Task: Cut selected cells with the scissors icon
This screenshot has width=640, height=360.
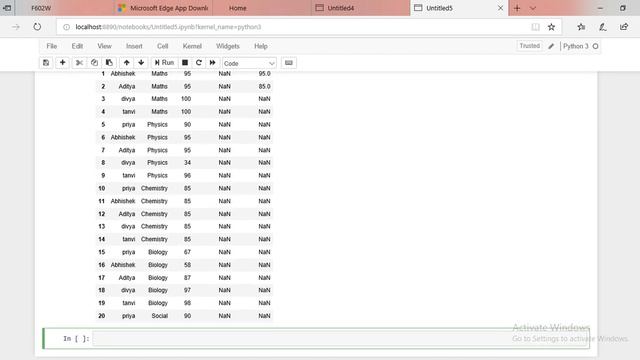Action: pyautogui.click(x=79, y=63)
